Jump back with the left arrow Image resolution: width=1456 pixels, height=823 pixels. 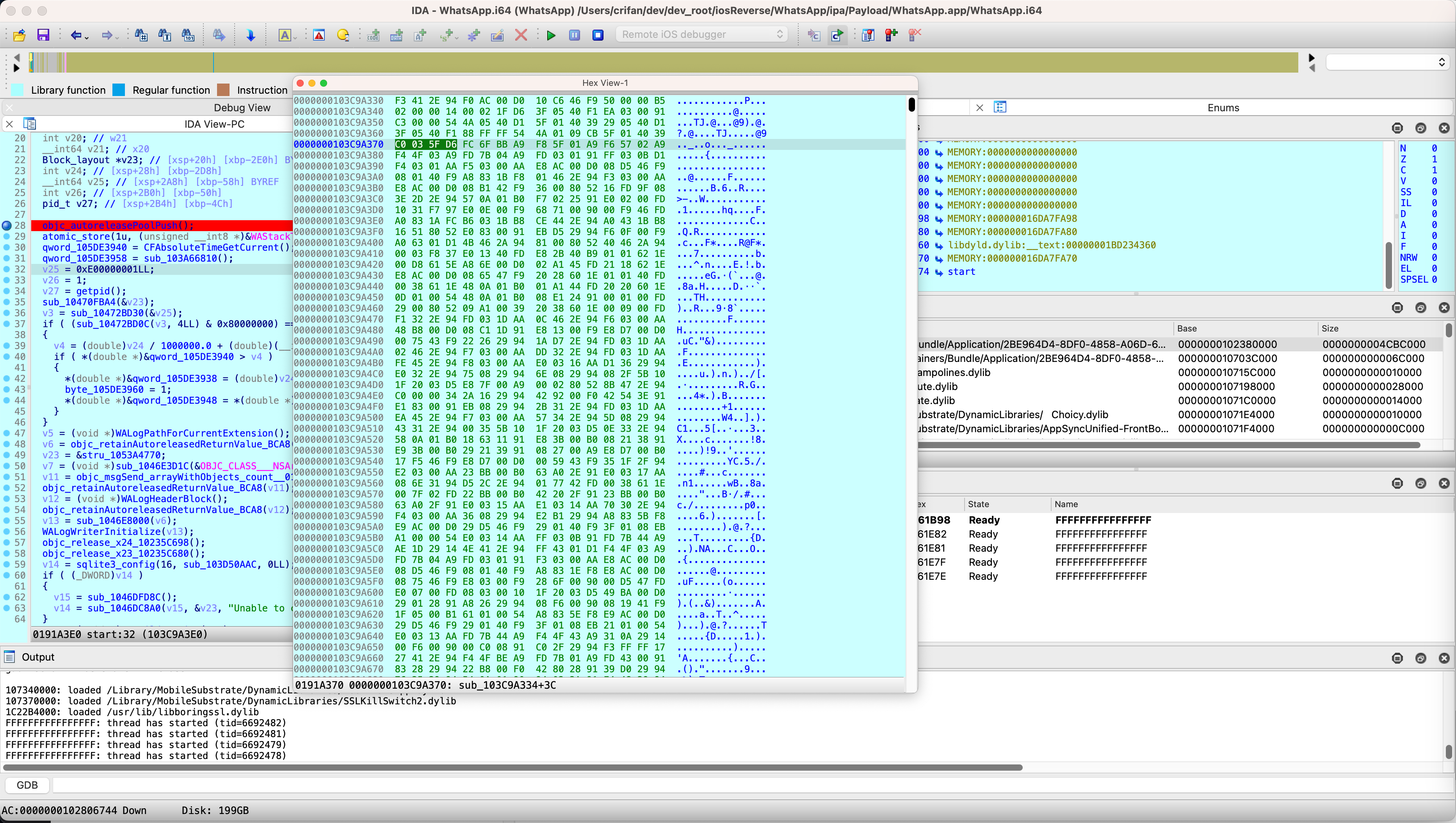point(75,35)
